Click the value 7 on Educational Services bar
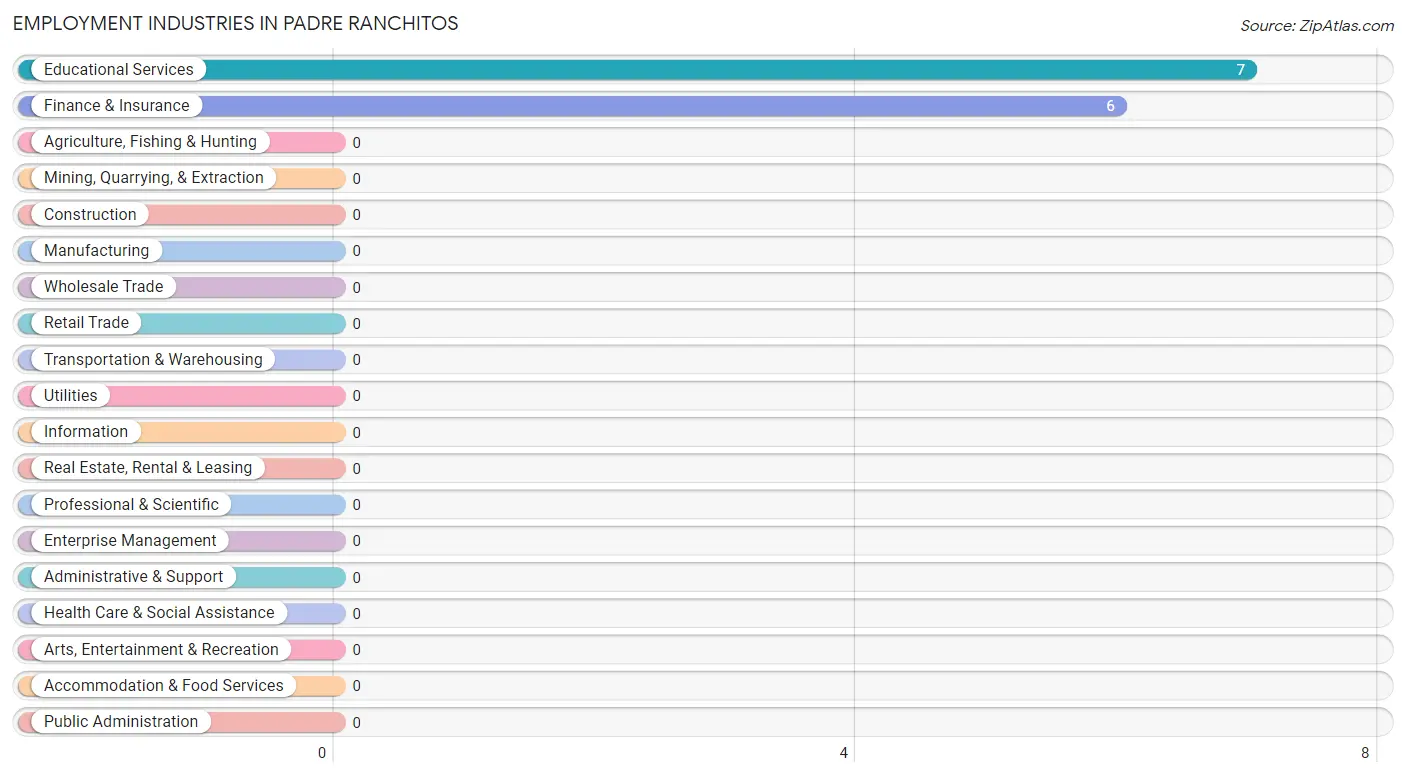This screenshot has width=1406, height=777. point(1241,70)
